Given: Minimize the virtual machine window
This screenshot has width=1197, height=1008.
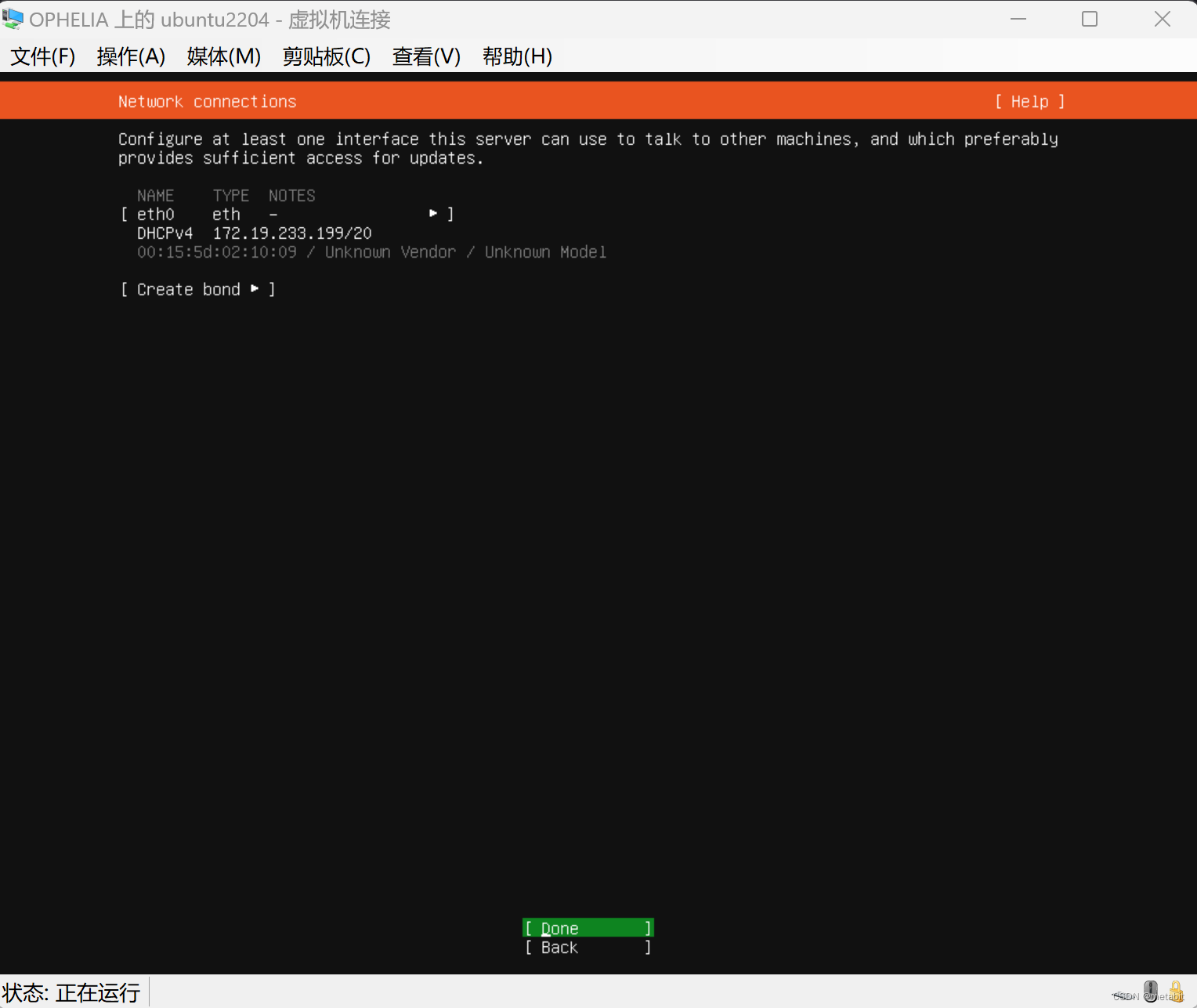Looking at the screenshot, I should [x=1018, y=19].
